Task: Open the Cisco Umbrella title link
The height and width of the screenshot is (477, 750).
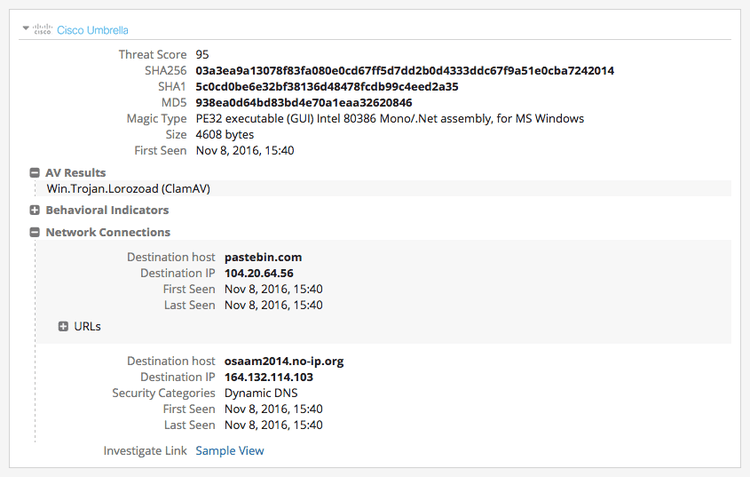Action: click(92, 31)
